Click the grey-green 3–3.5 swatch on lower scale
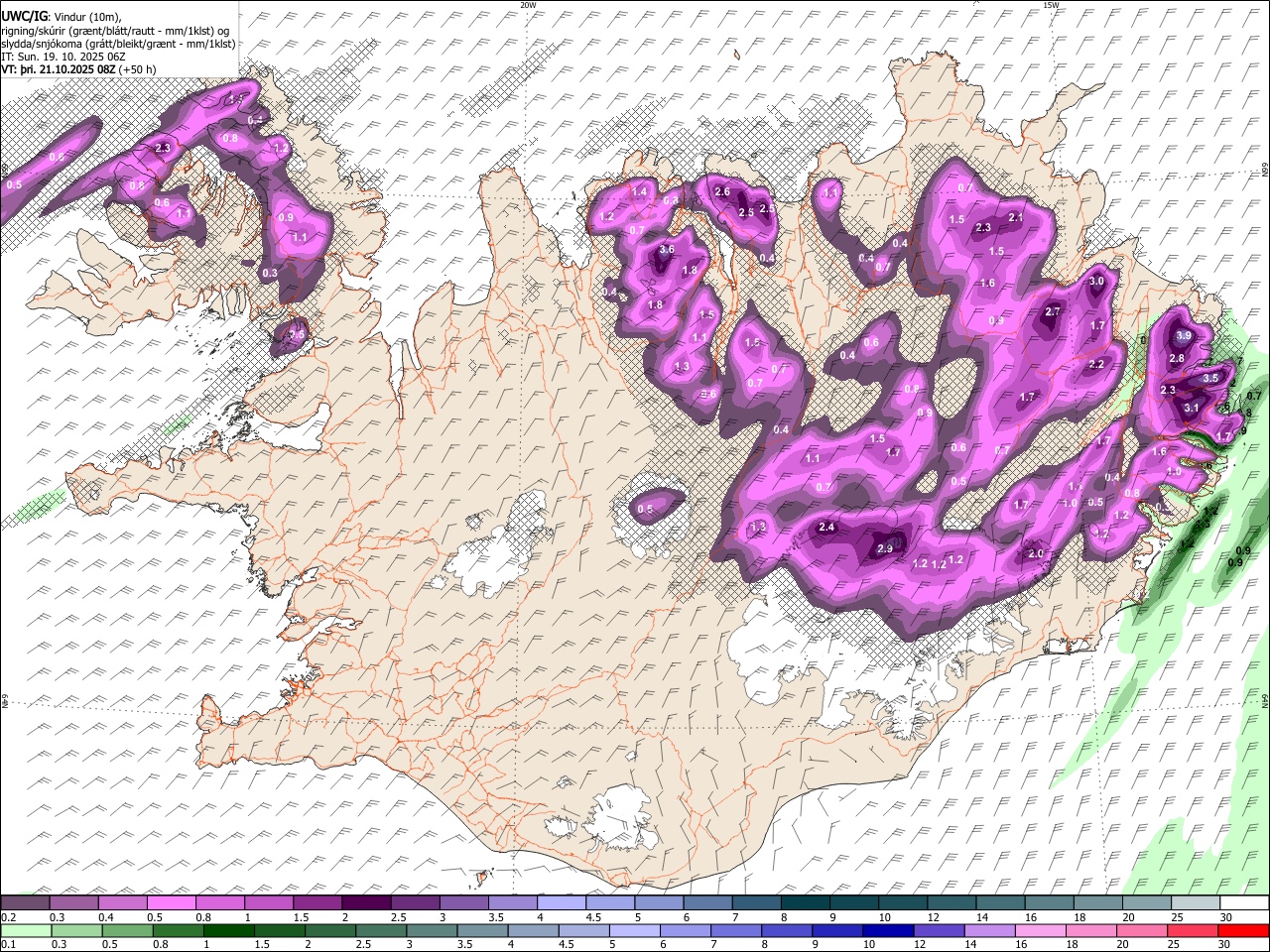This screenshot has width=1270, height=952. coord(433,930)
